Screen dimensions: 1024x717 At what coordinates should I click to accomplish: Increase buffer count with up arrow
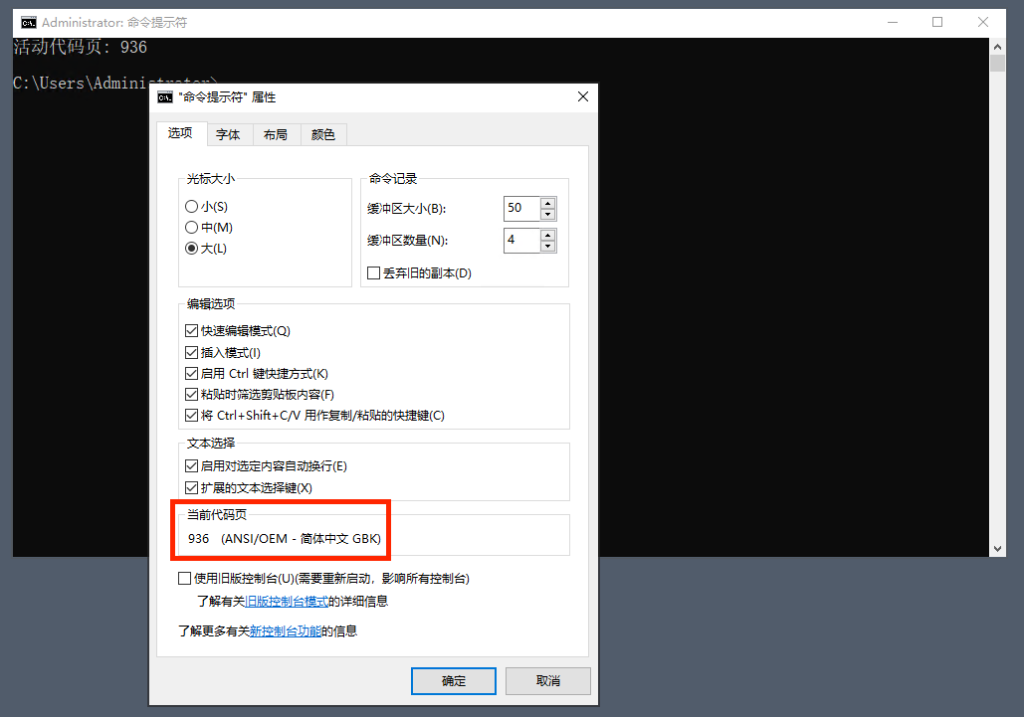coord(547,235)
